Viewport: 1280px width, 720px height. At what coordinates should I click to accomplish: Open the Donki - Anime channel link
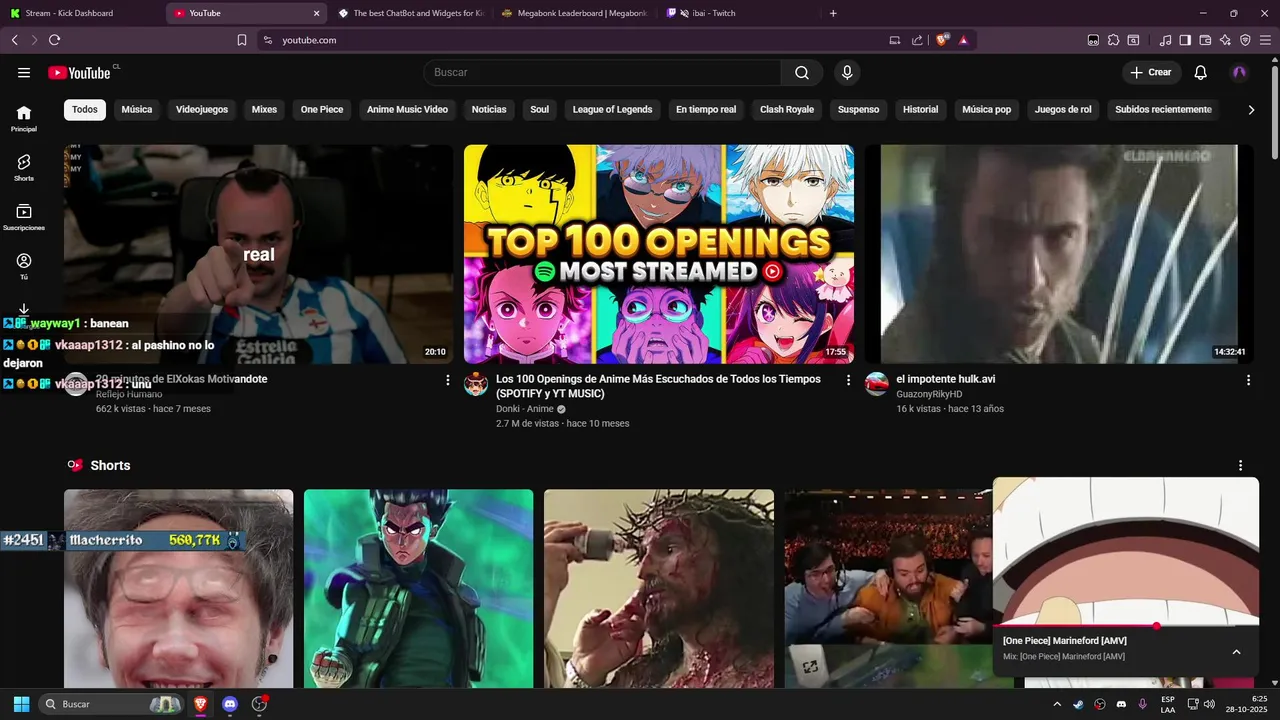pyautogui.click(x=524, y=409)
